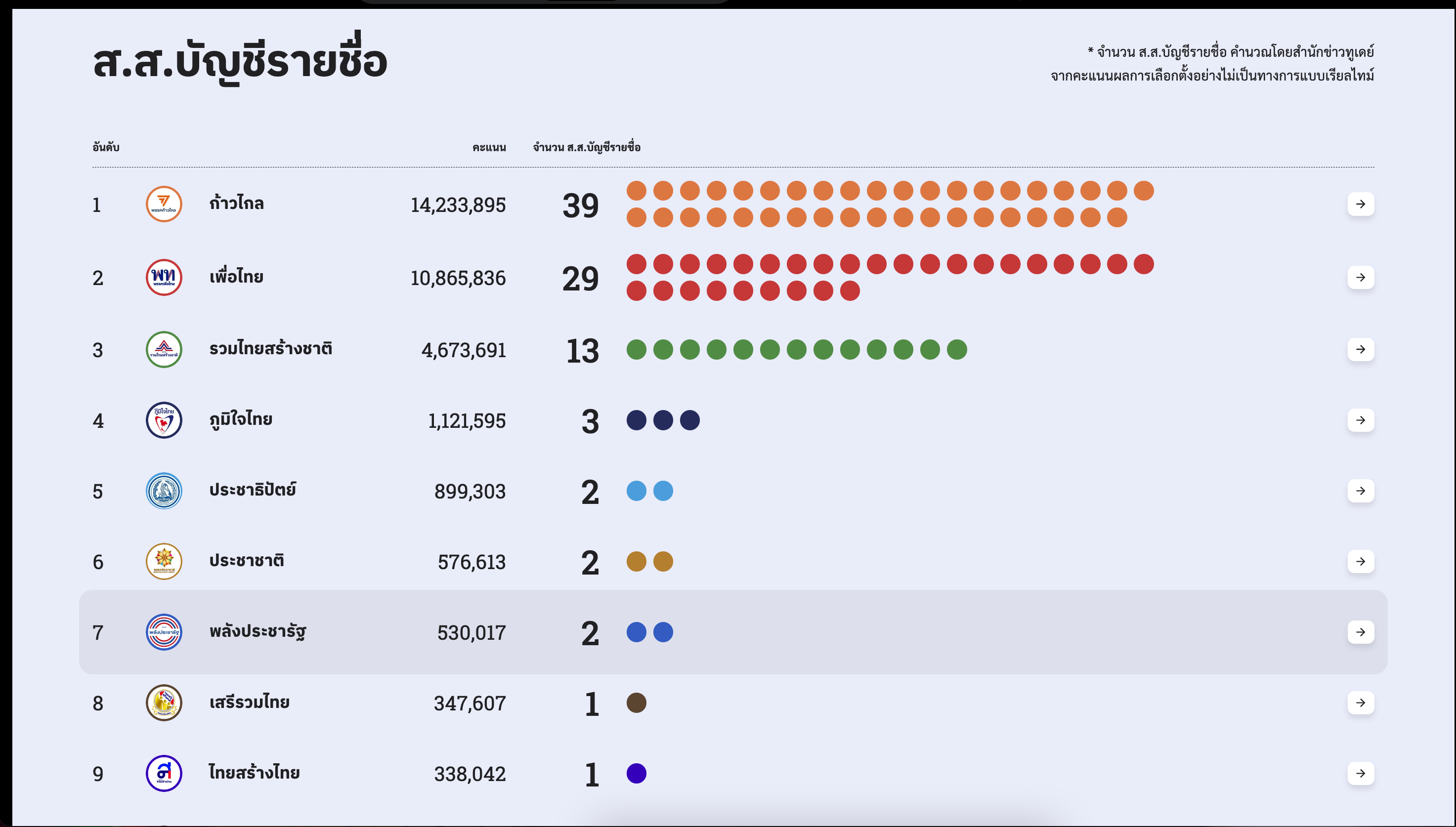Click arrow button for ภูมิใจไทย row
This screenshot has height=827, width=1456.
tap(1360, 420)
